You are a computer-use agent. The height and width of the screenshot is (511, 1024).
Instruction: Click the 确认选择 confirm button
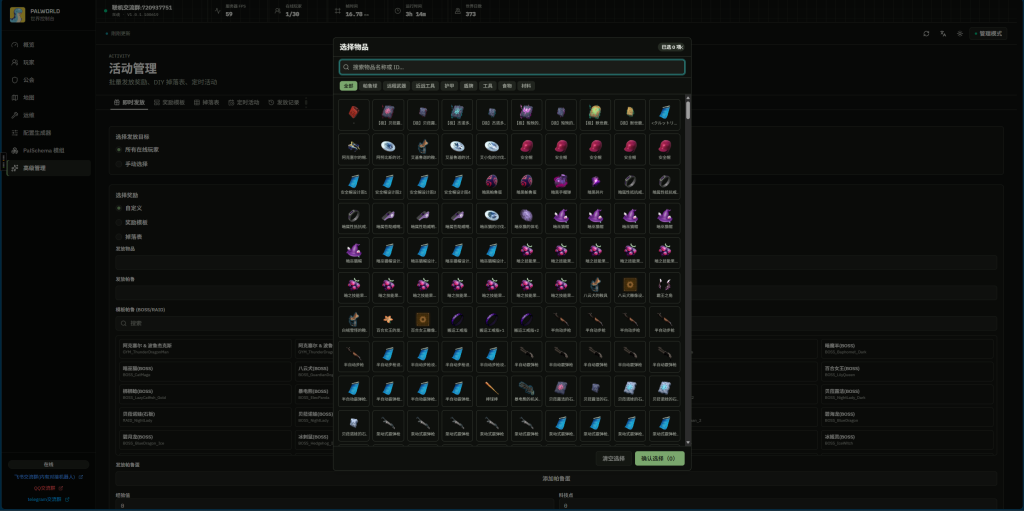point(660,458)
